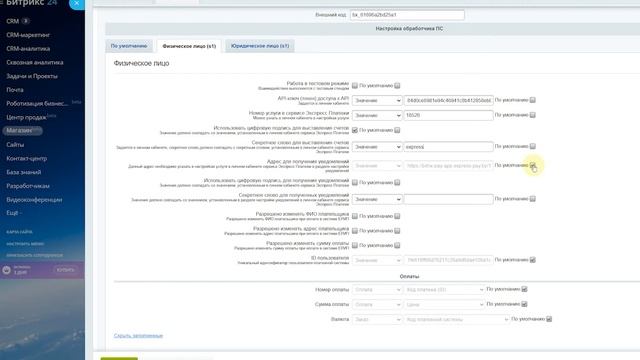Open Контакт-центр in sidebar
The image size is (640, 360).
pyautogui.click(x=27, y=158)
